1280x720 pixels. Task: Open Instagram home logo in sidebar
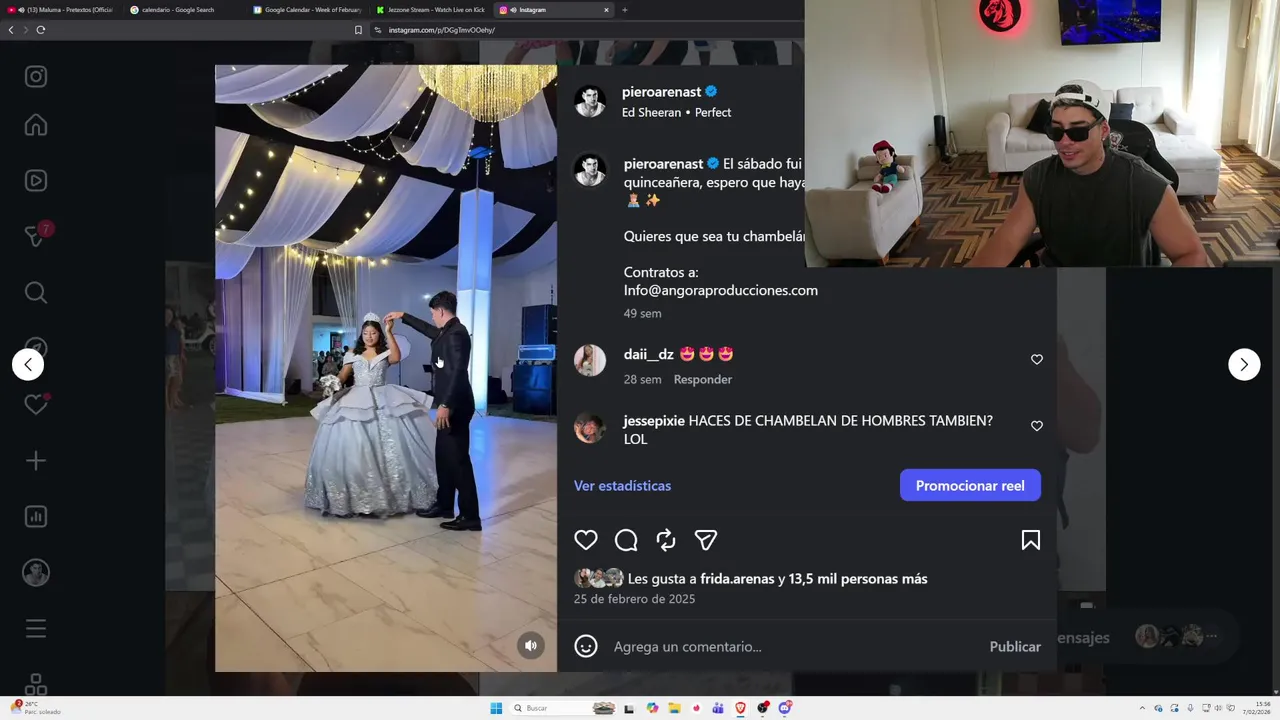36,77
